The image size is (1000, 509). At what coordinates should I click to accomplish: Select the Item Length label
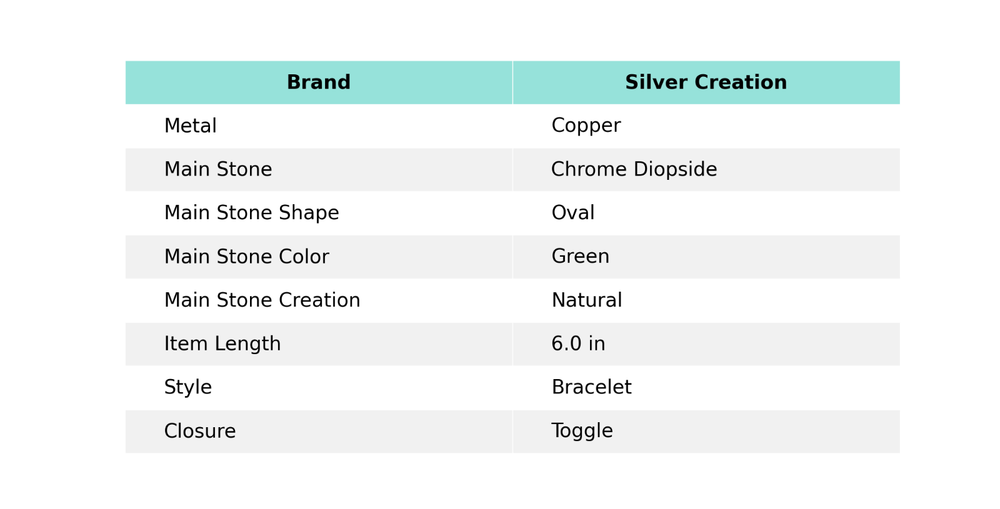(222, 344)
